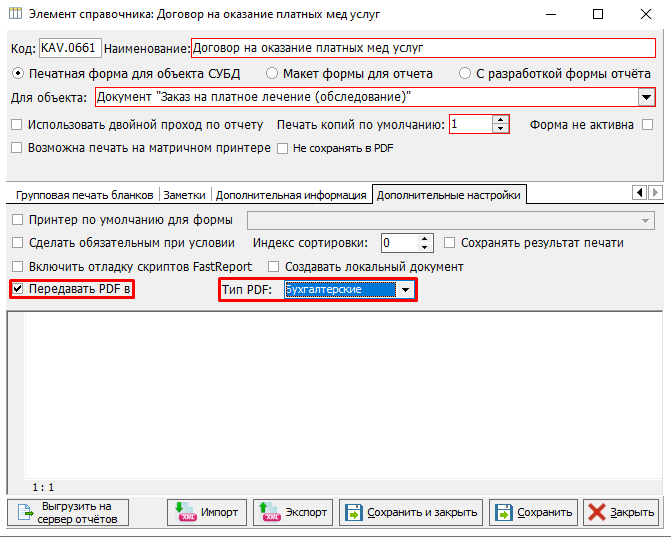
Task: Click the Индекс сортировки input field
Action: (399, 243)
